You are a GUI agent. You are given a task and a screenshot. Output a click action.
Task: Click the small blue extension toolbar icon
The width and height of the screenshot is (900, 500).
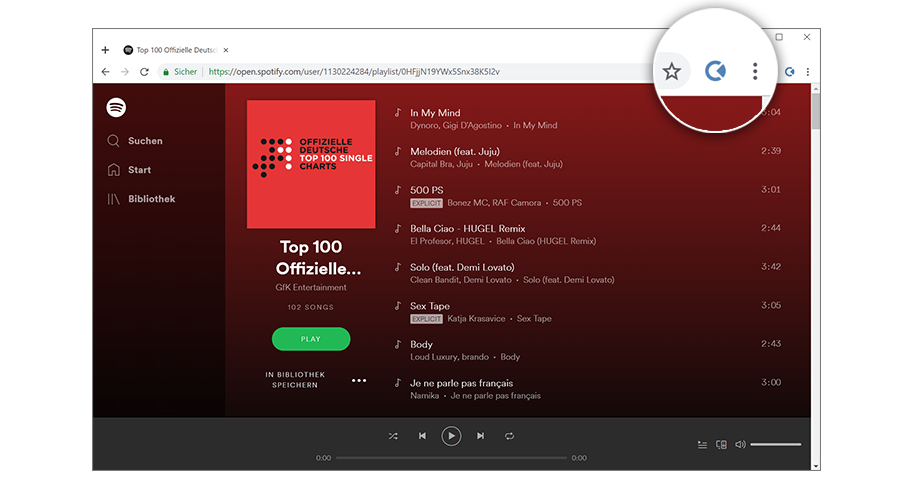790,72
